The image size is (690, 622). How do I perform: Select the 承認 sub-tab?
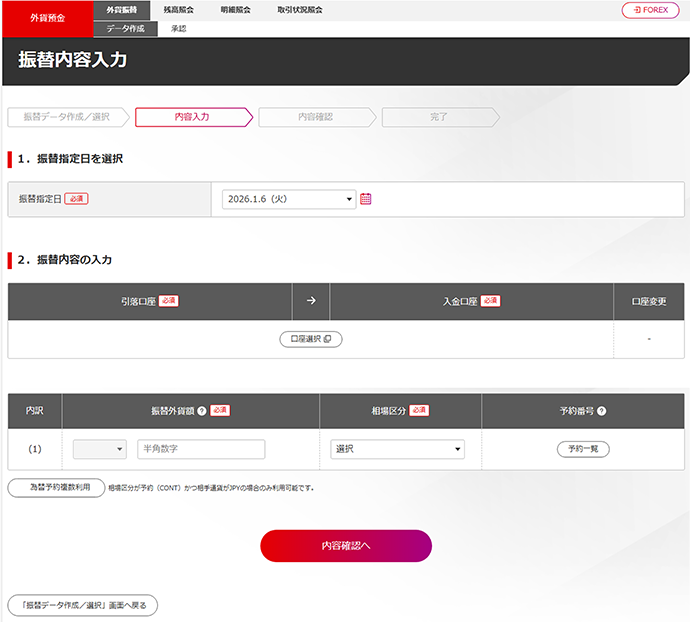[x=178, y=29]
